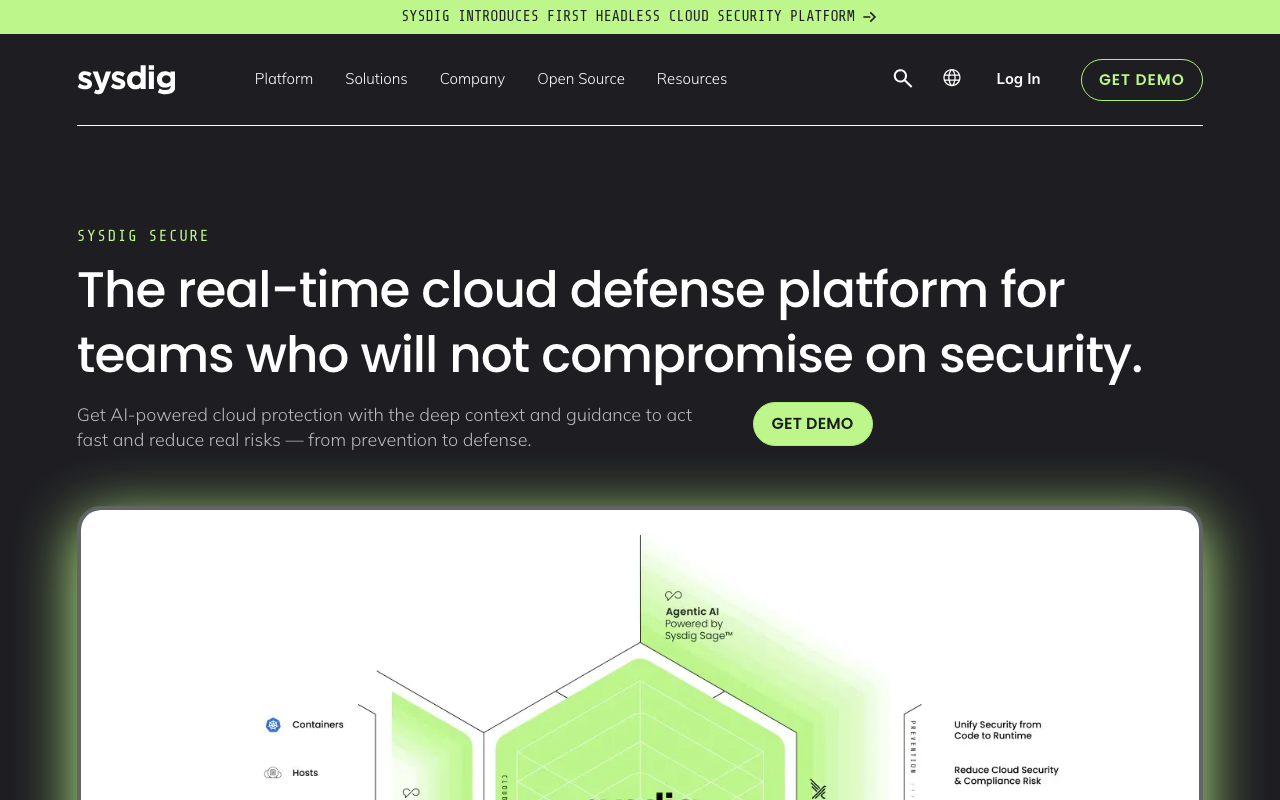Image resolution: width=1280 pixels, height=800 pixels.
Task: Click the Agentic AI infinity icon
Action: [x=673, y=596]
